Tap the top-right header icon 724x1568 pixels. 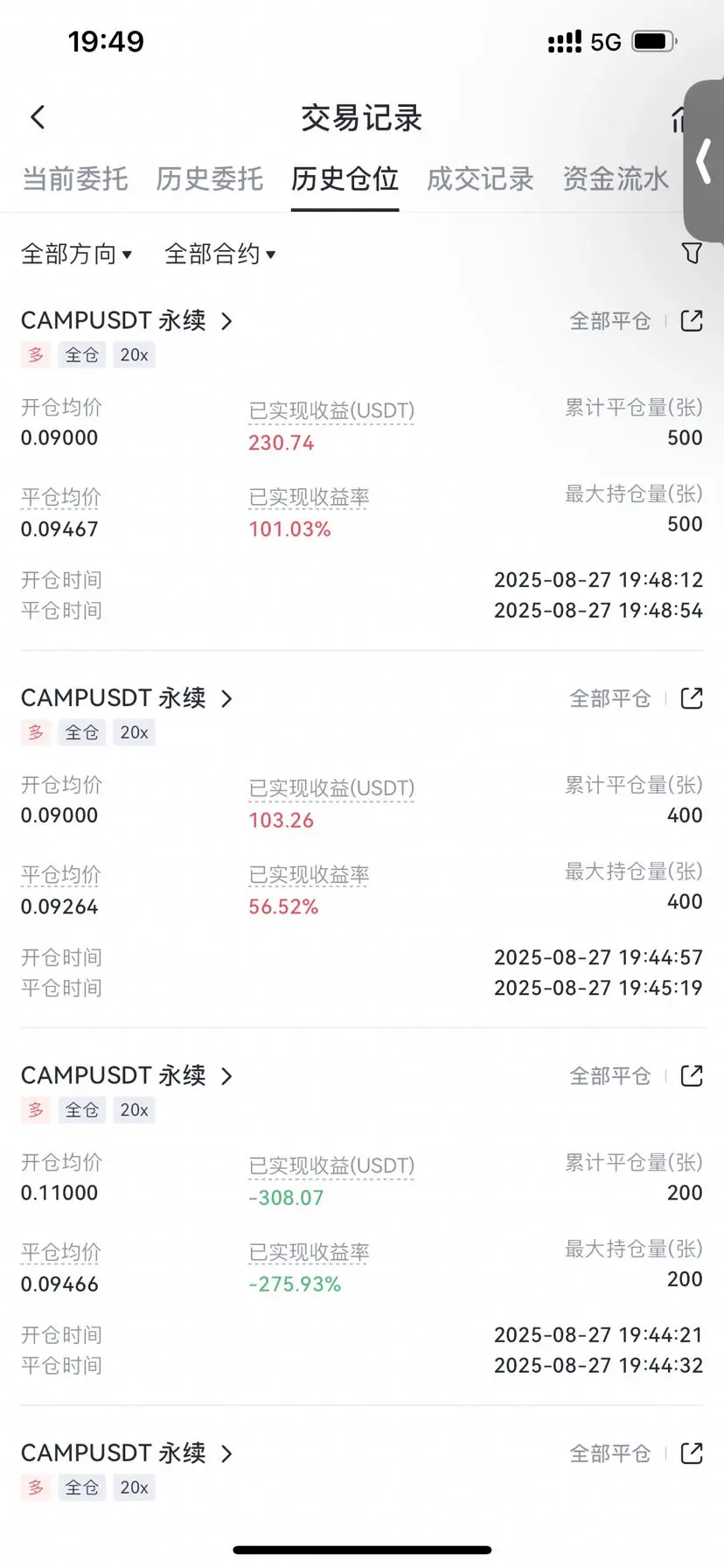[677, 119]
